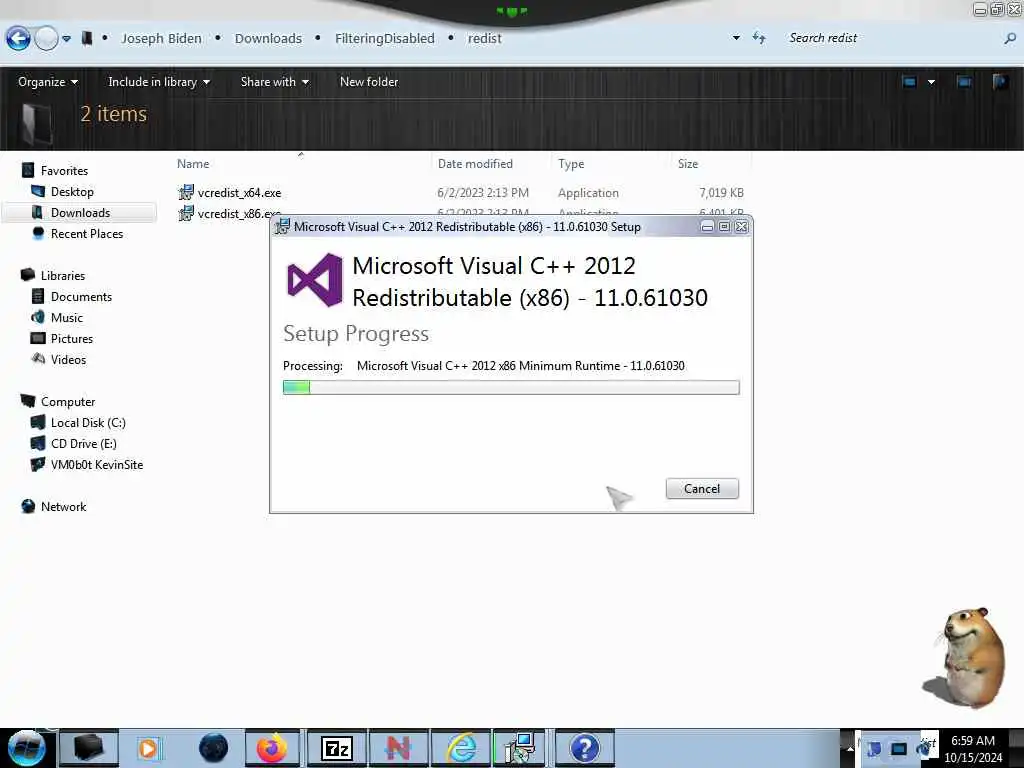Open the address bar history dropdown
1024x768 pixels.
(736, 38)
